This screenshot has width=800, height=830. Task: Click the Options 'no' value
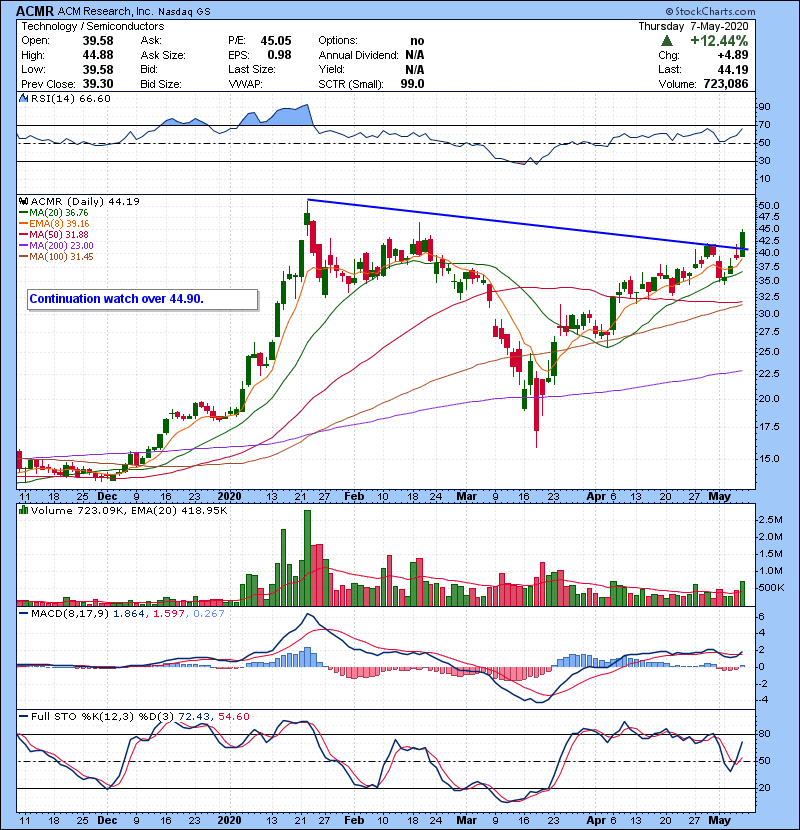coord(417,41)
